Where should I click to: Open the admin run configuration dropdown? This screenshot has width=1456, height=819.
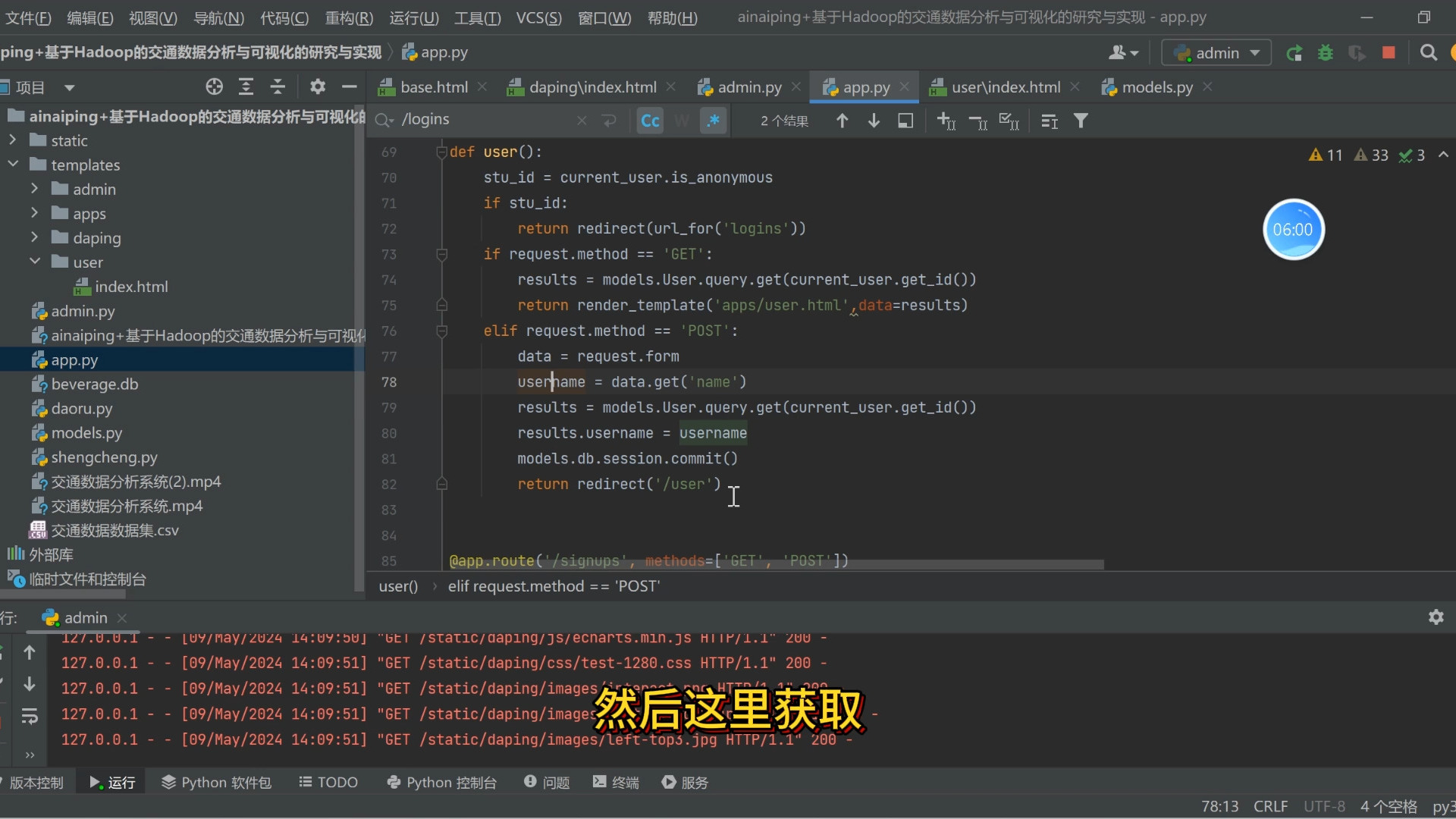(1216, 52)
